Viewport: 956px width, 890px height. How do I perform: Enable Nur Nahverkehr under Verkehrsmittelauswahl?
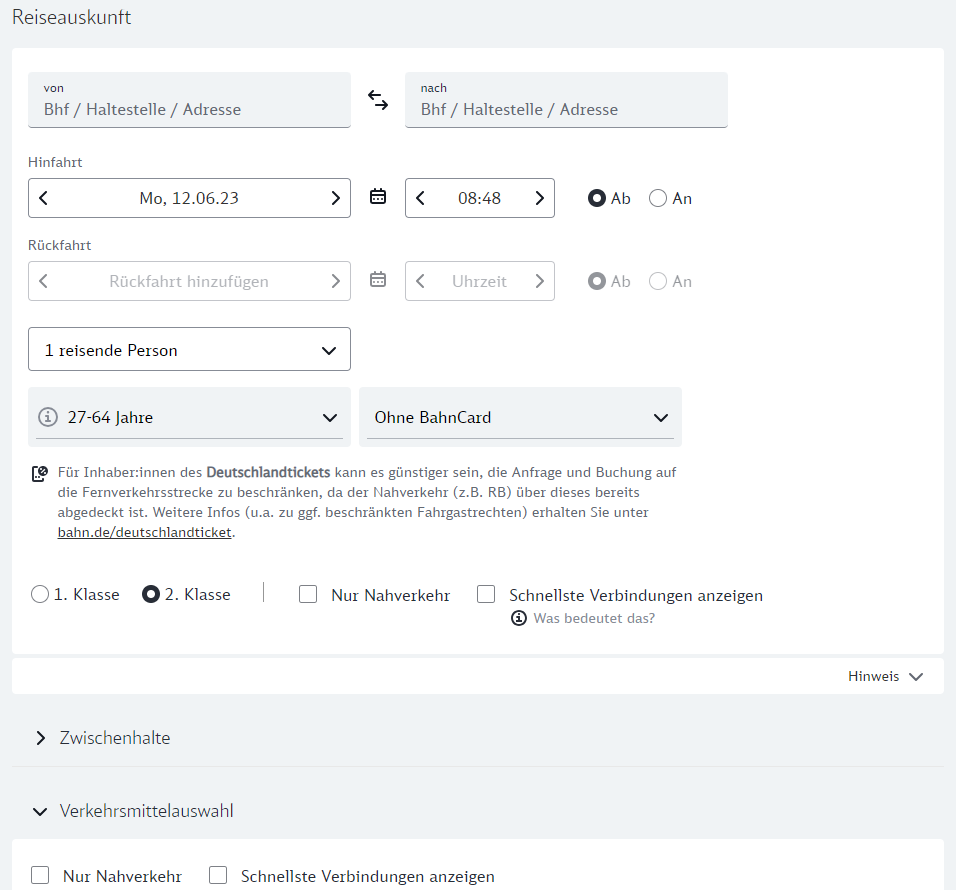coord(40,875)
